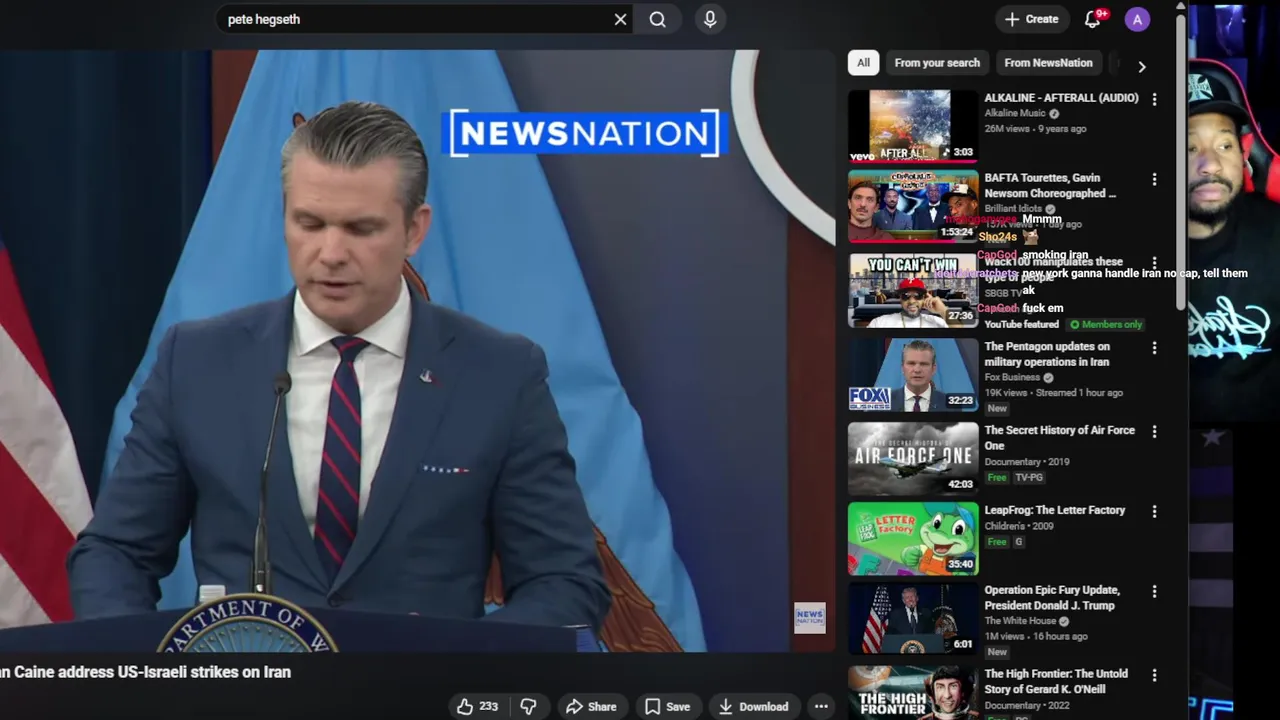Click the 233 like count
Screen dimensions: 1280x720
tap(488, 706)
